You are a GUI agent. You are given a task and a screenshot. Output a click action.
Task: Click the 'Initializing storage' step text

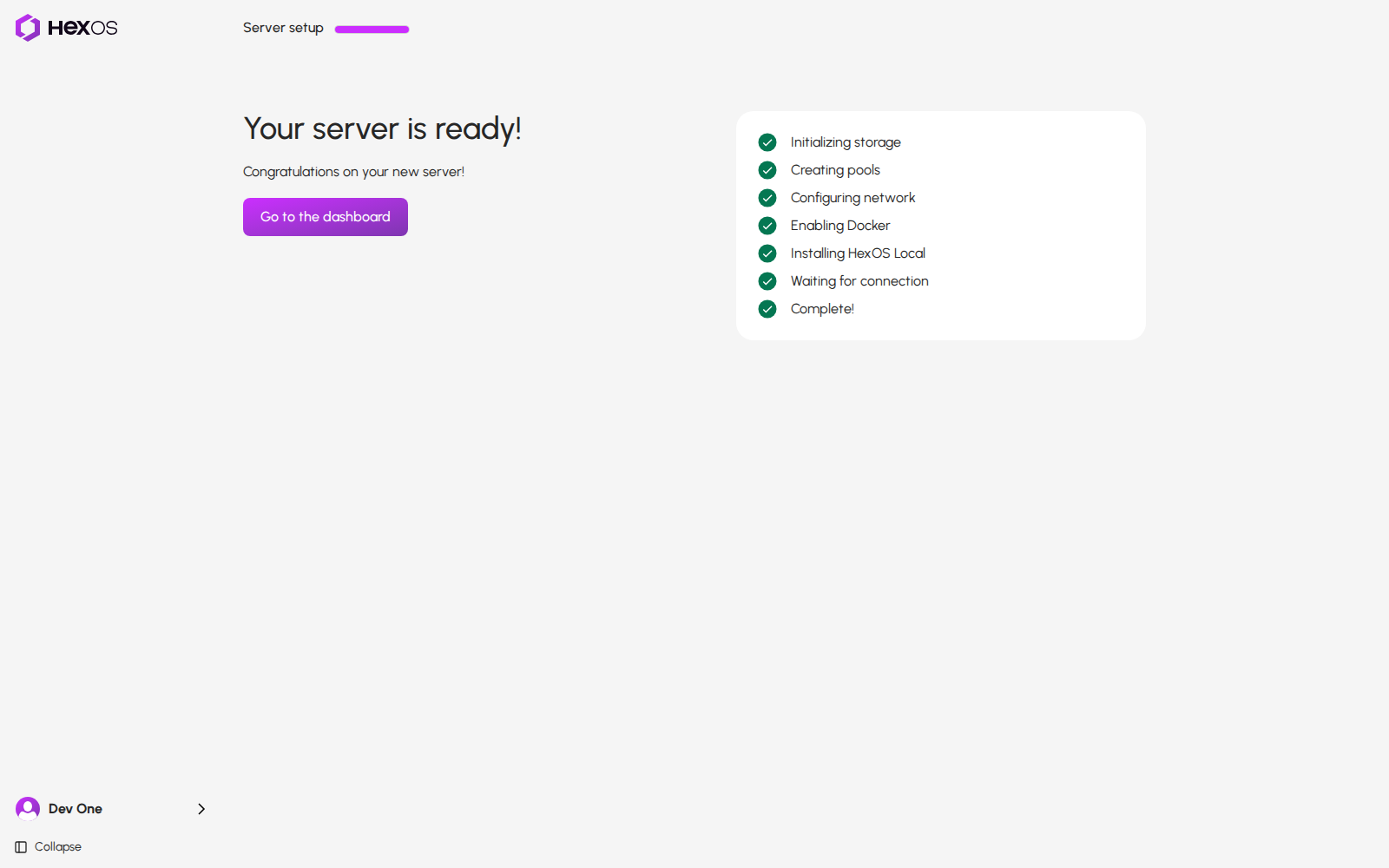pos(846,142)
